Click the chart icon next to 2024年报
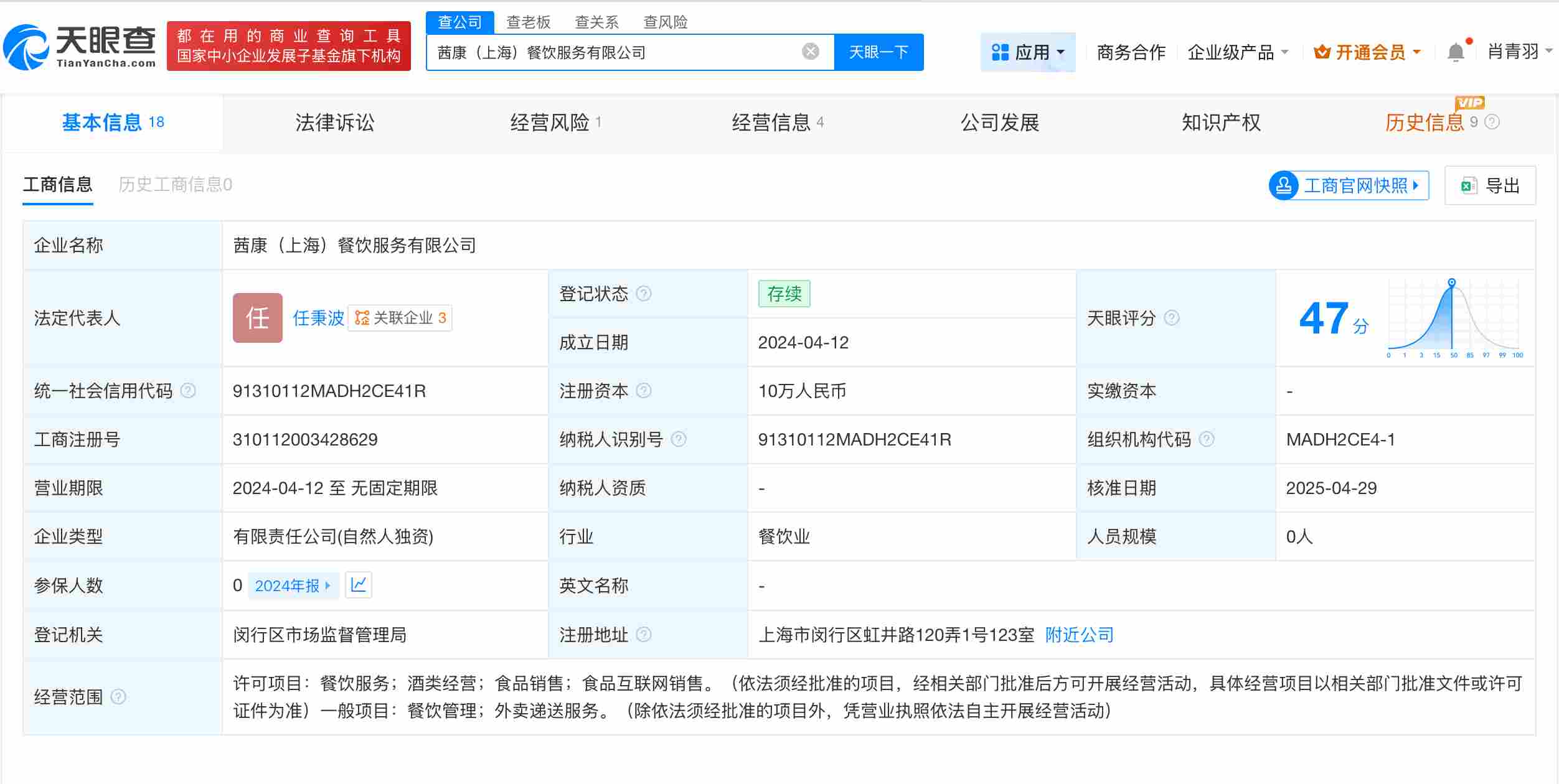 pyautogui.click(x=359, y=585)
